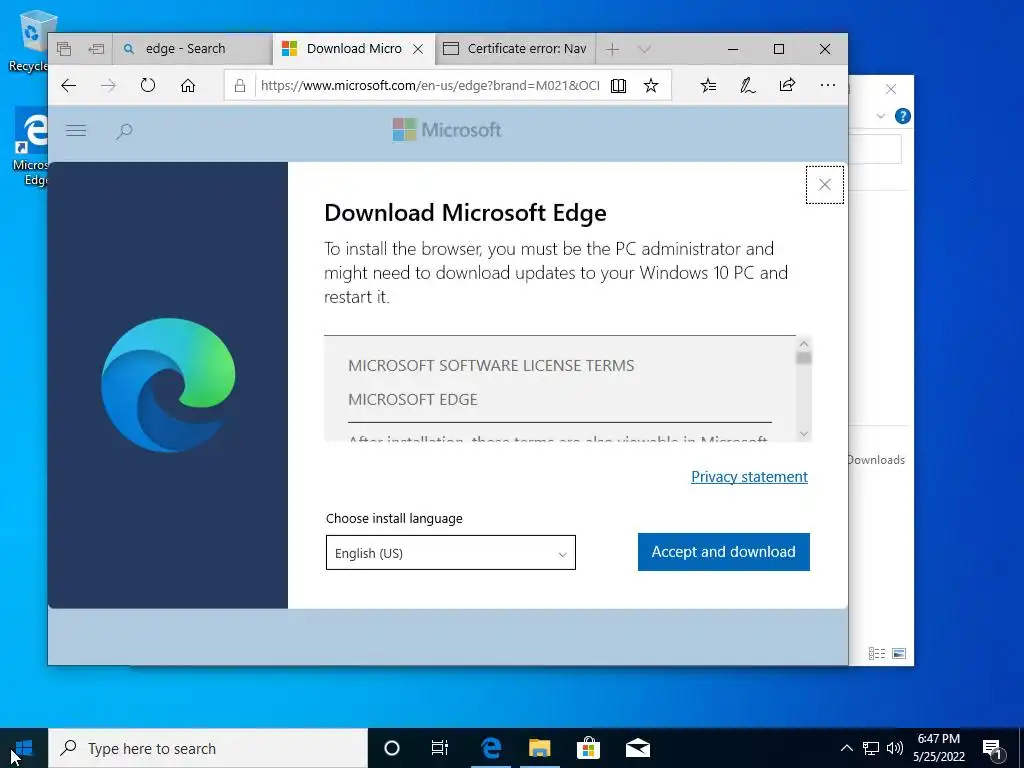Click the Add notes pen icon
1024x768 pixels.
(x=748, y=86)
